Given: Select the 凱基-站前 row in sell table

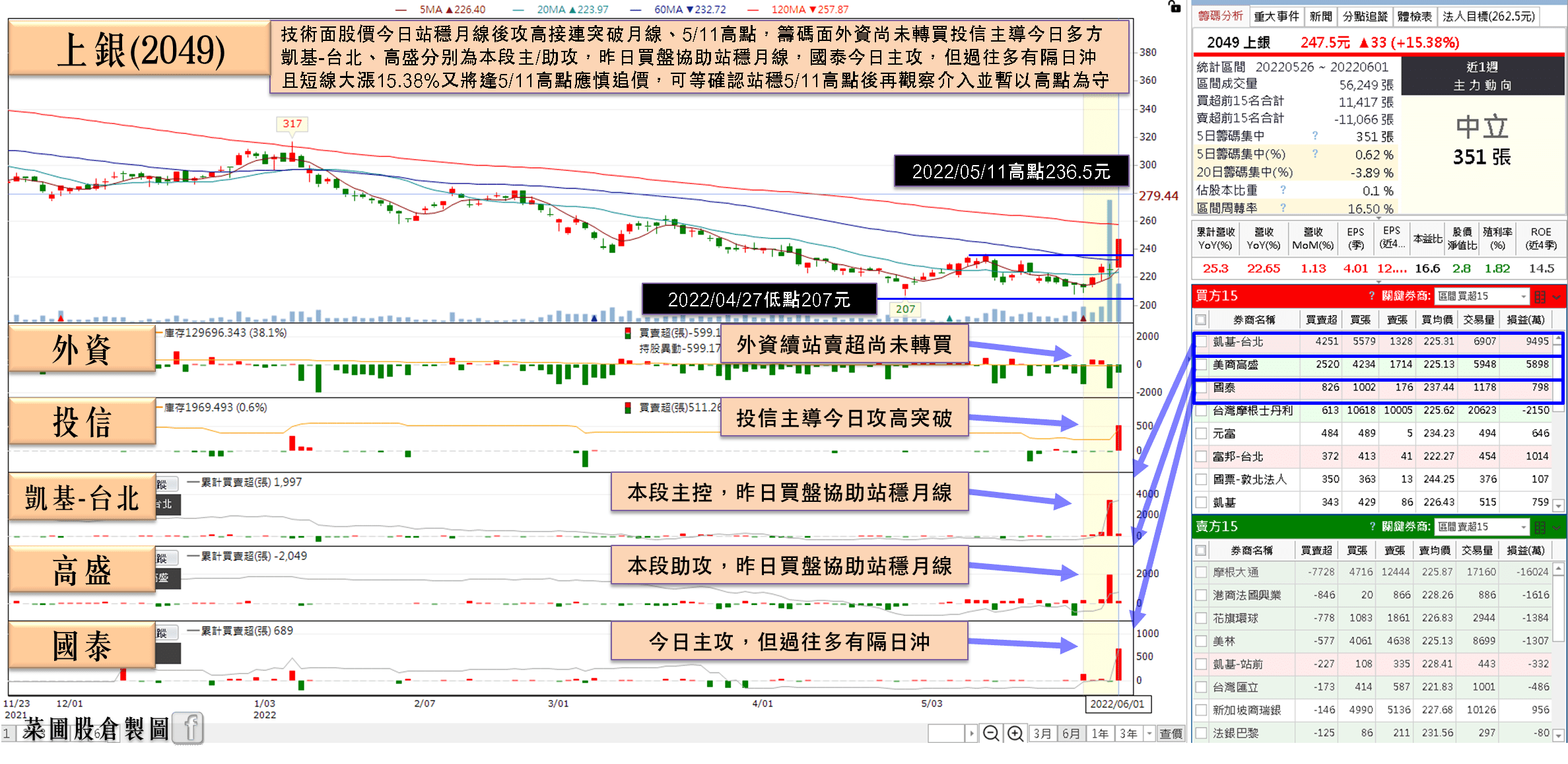Looking at the screenshot, I should (1372, 664).
